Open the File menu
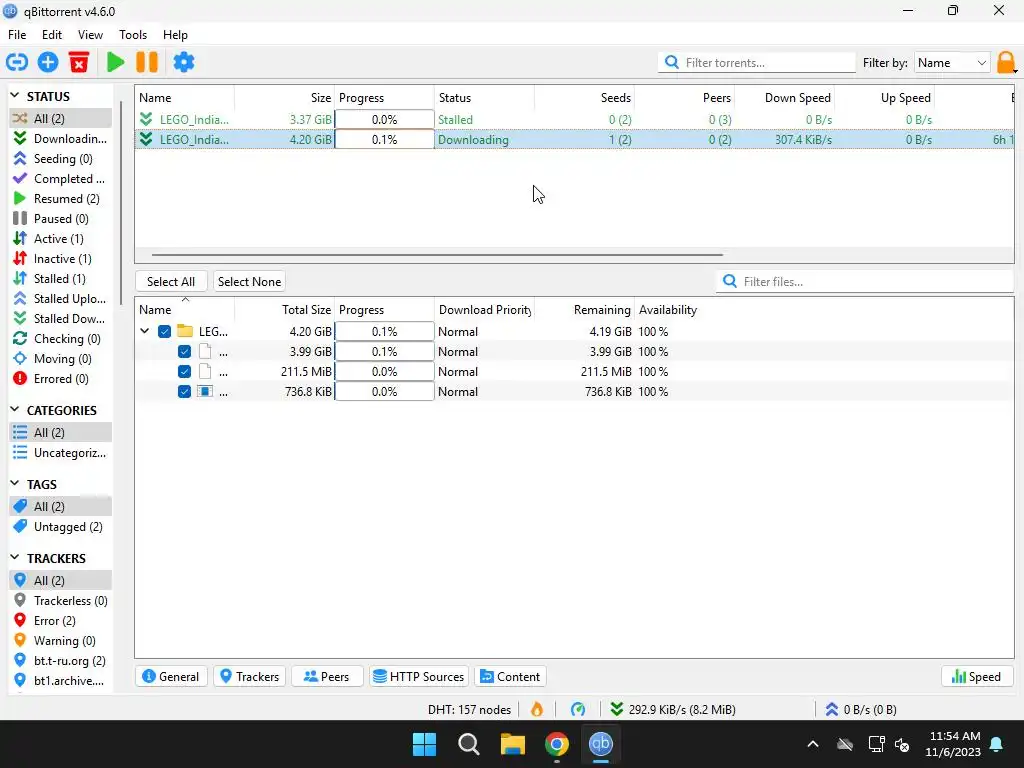This screenshot has height=768, width=1024. pos(17,35)
